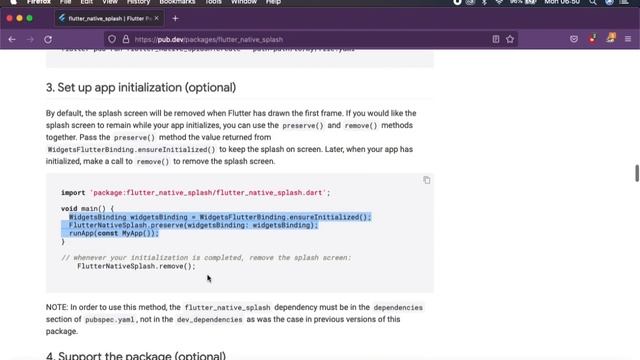
Task: Click the pub.dev URL address bar
Action: [x=310, y=40]
